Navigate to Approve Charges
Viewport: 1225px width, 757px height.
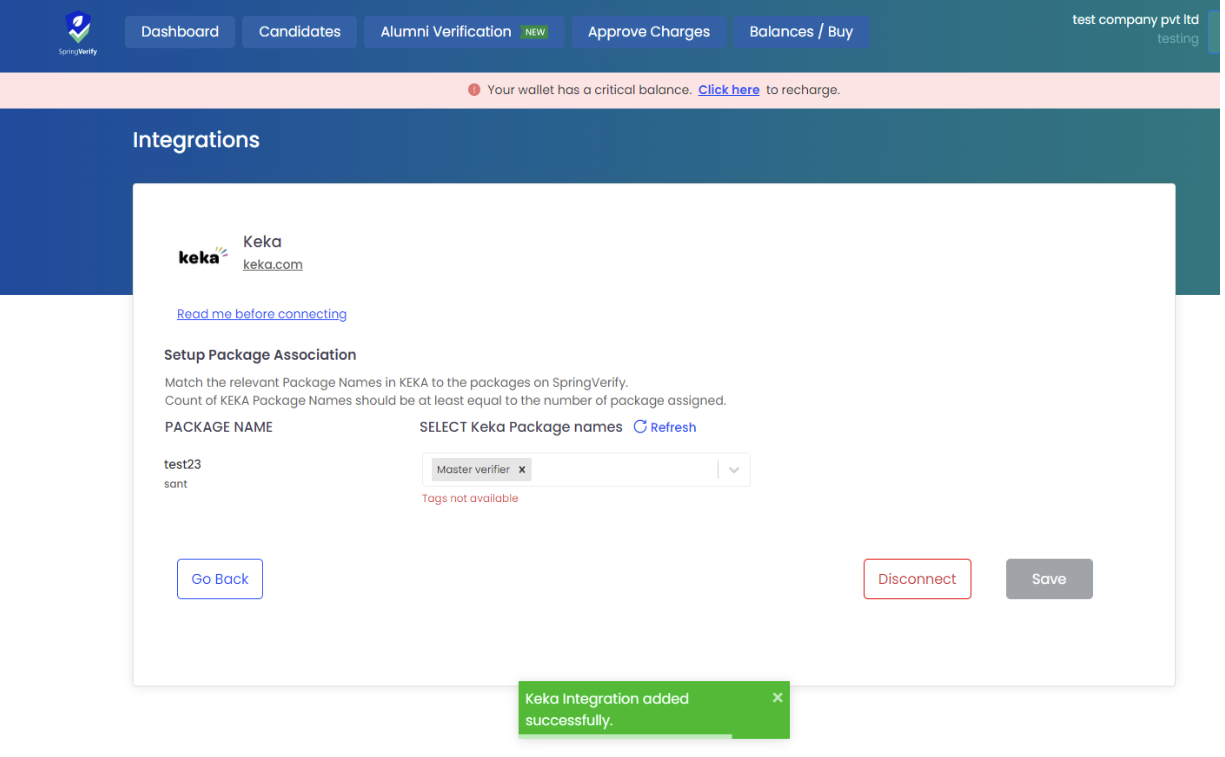point(648,32)
